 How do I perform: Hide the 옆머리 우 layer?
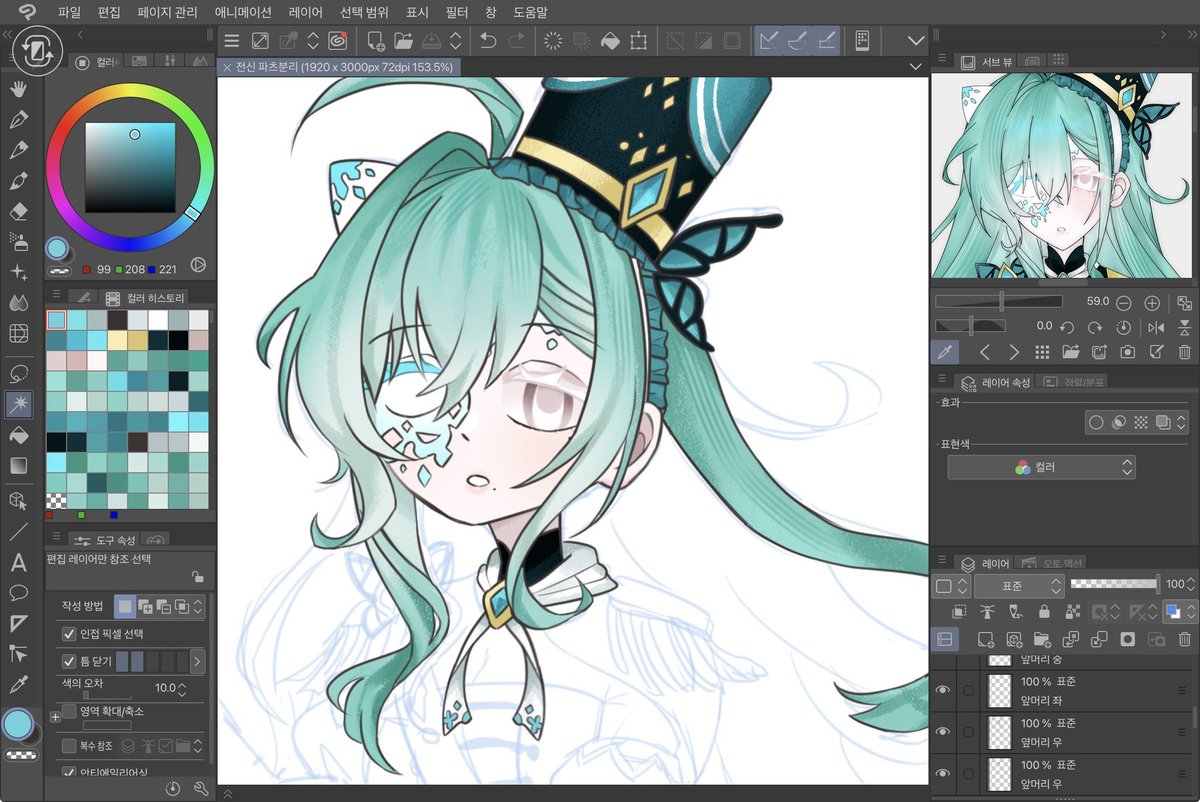click(942, 732)
